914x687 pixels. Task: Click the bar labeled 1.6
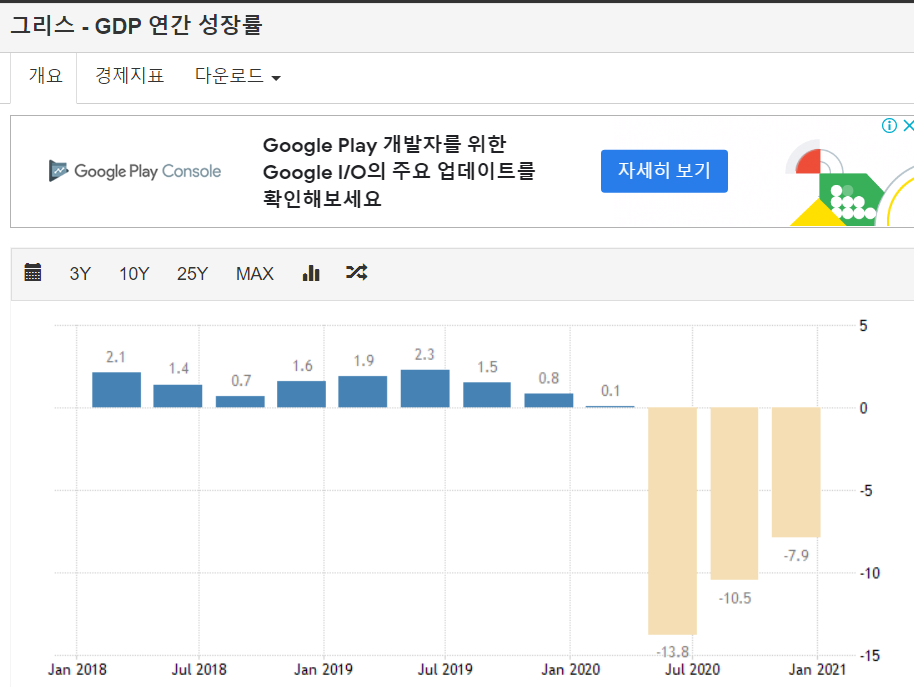(x=301, y=394)
